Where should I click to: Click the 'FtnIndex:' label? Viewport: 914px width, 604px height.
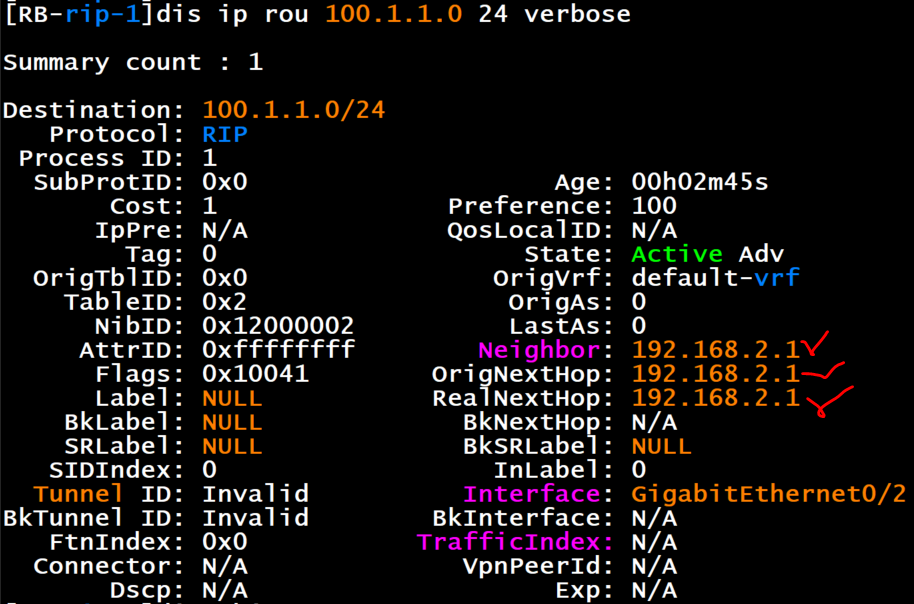click(117, 541)
